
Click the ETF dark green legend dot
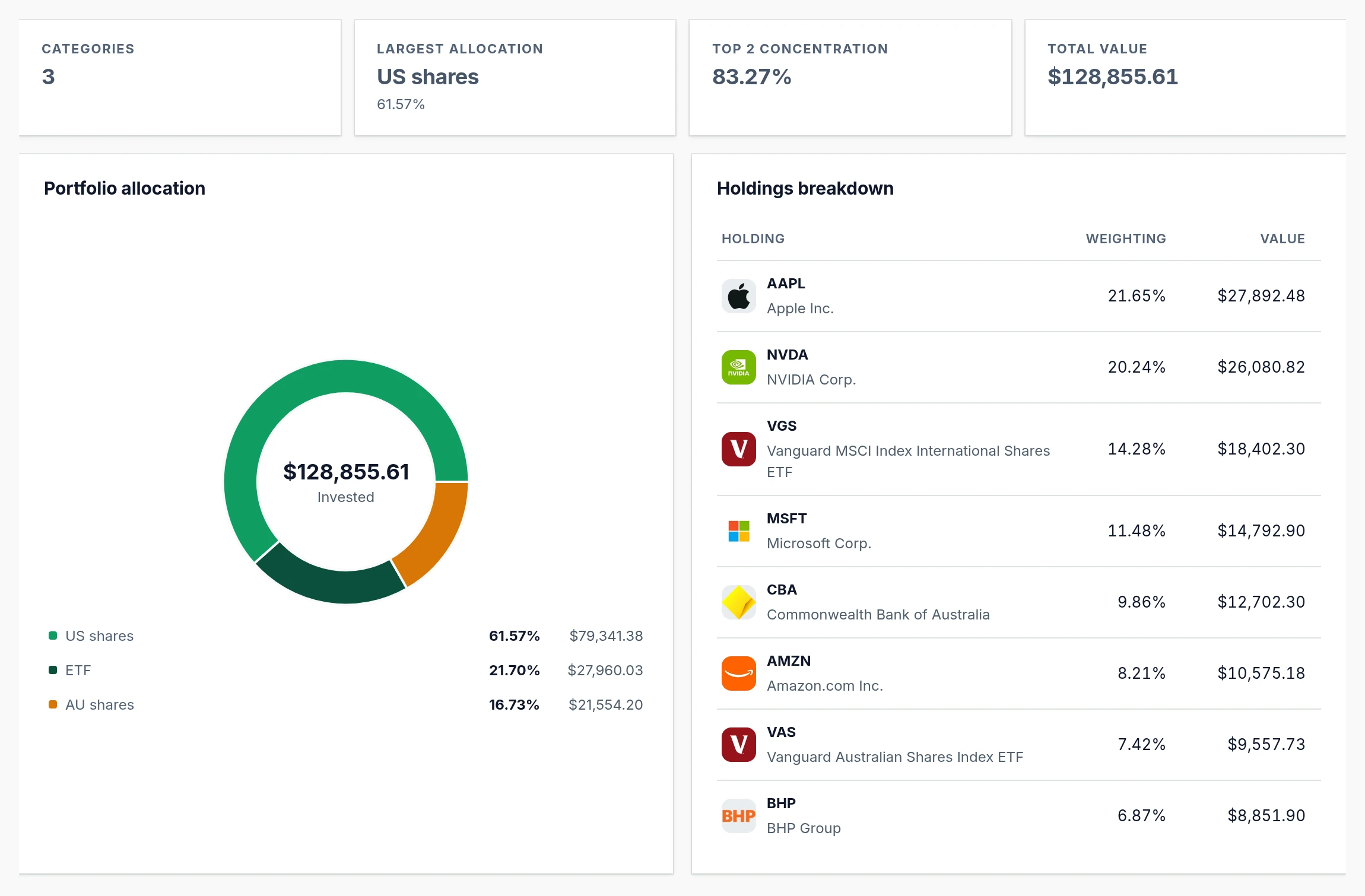point(53,670)
